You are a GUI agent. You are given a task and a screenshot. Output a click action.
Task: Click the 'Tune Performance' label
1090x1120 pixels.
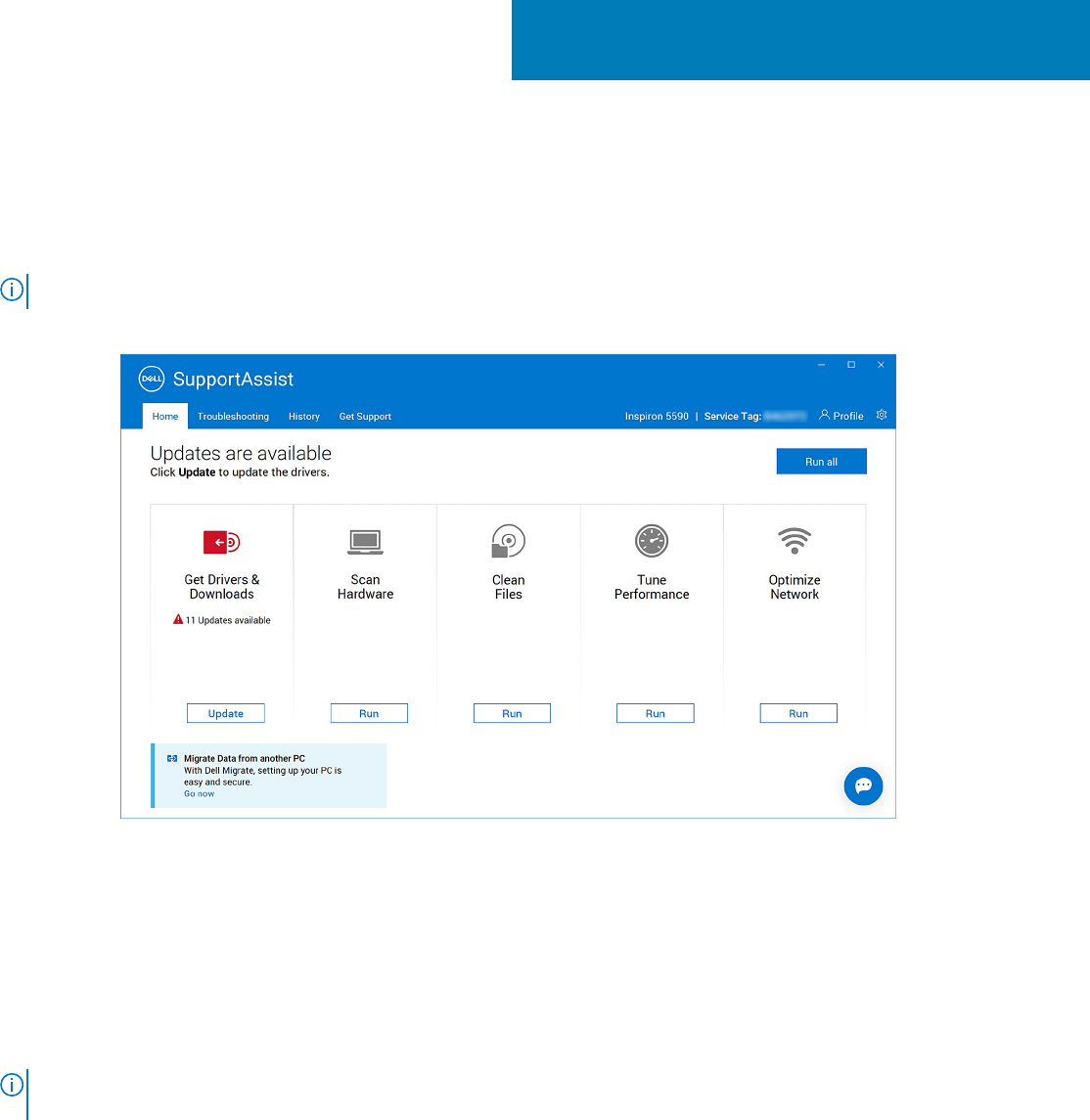pyautogui.click(x=652, y=587)
